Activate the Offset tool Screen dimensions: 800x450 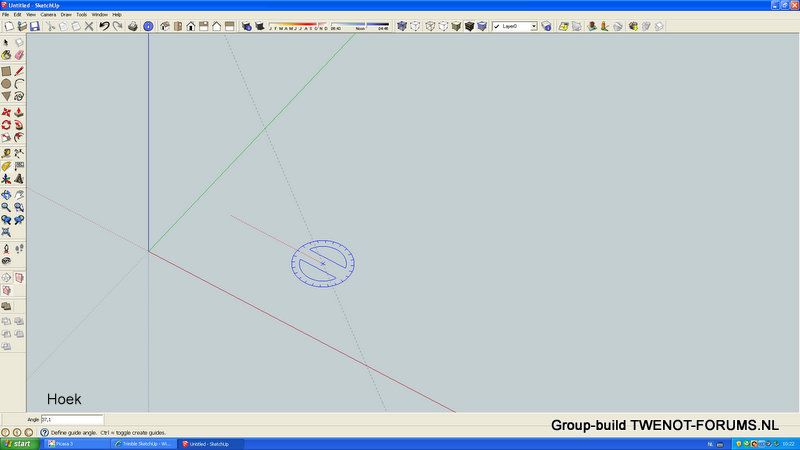click(19, 137)
